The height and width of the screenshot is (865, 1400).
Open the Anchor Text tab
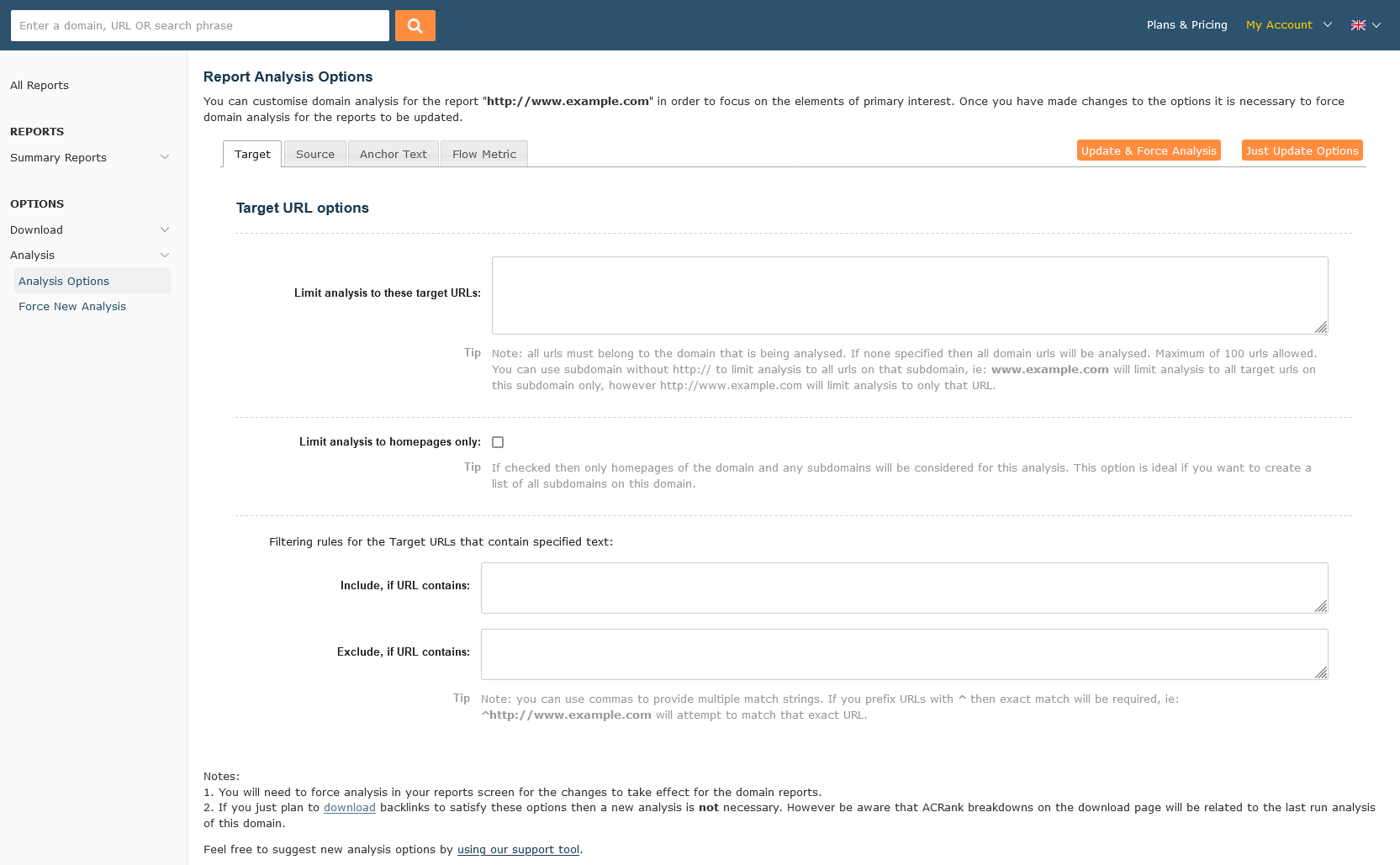pos(393,155)
